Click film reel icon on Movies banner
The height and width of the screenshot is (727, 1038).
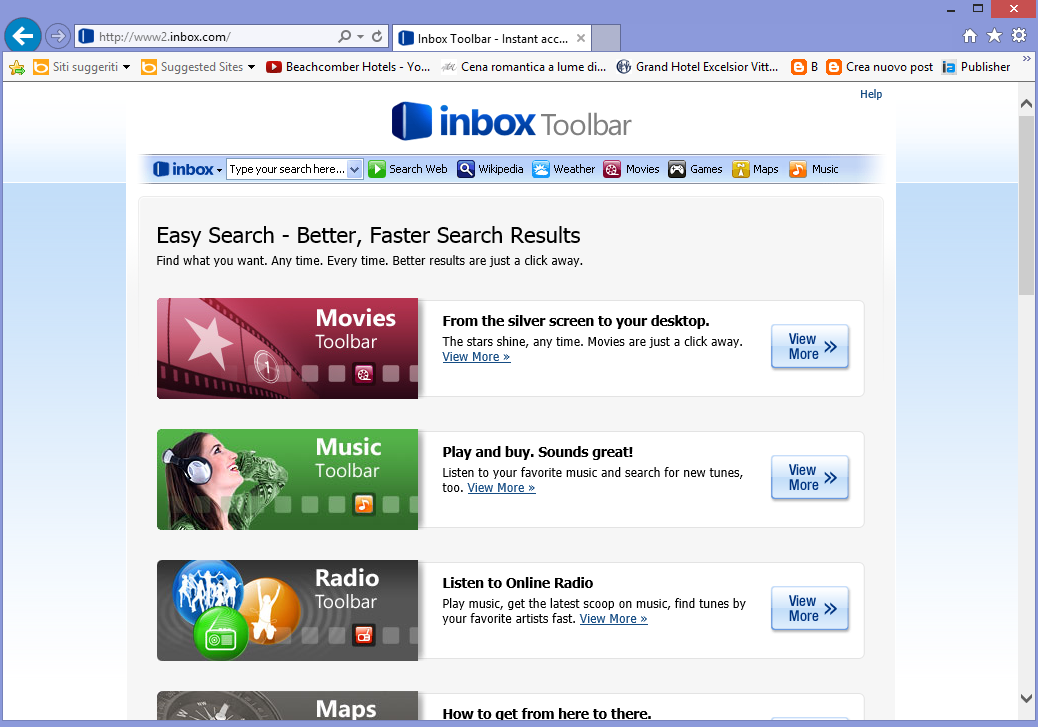point(363,374)
